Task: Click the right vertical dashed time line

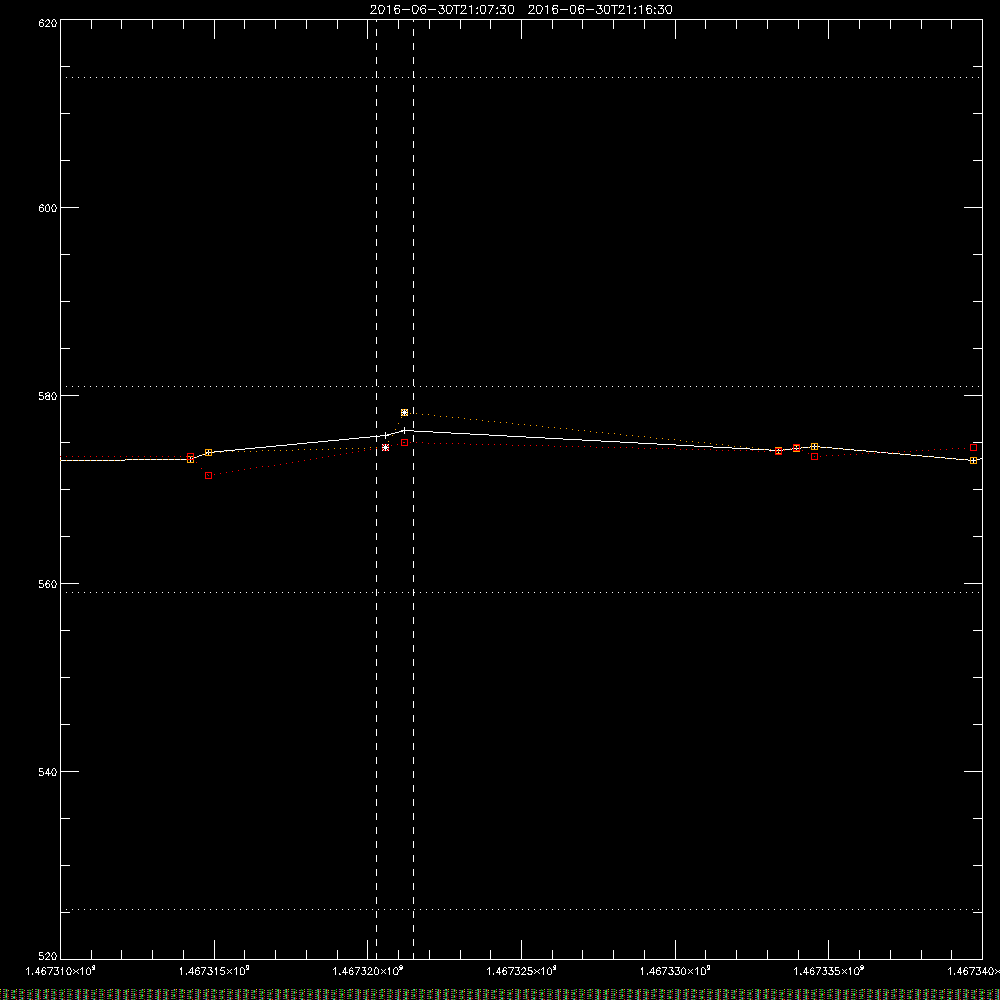Action: 413,489
